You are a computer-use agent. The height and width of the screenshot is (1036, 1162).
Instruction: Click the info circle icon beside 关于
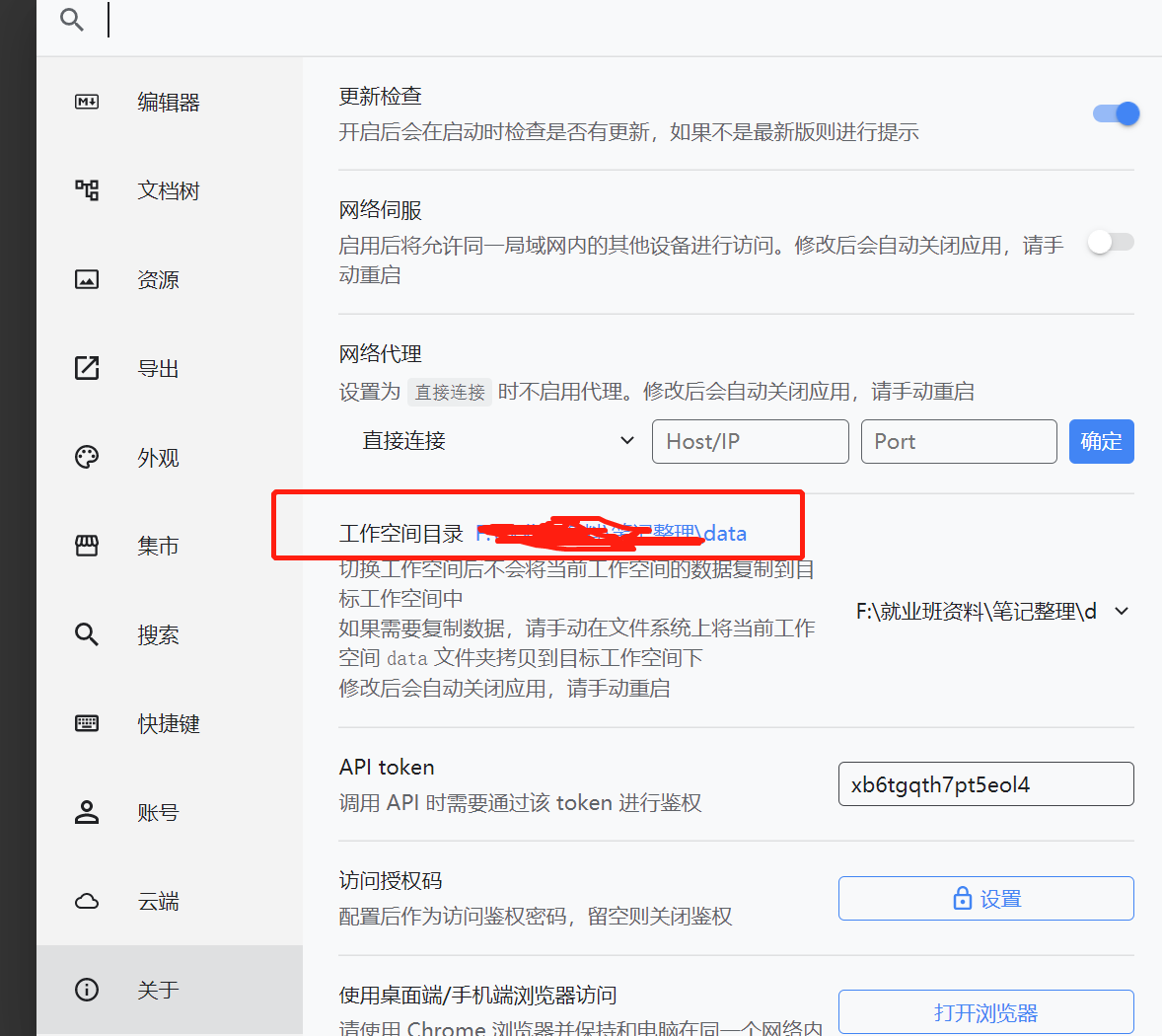click(x=87, y=990)
